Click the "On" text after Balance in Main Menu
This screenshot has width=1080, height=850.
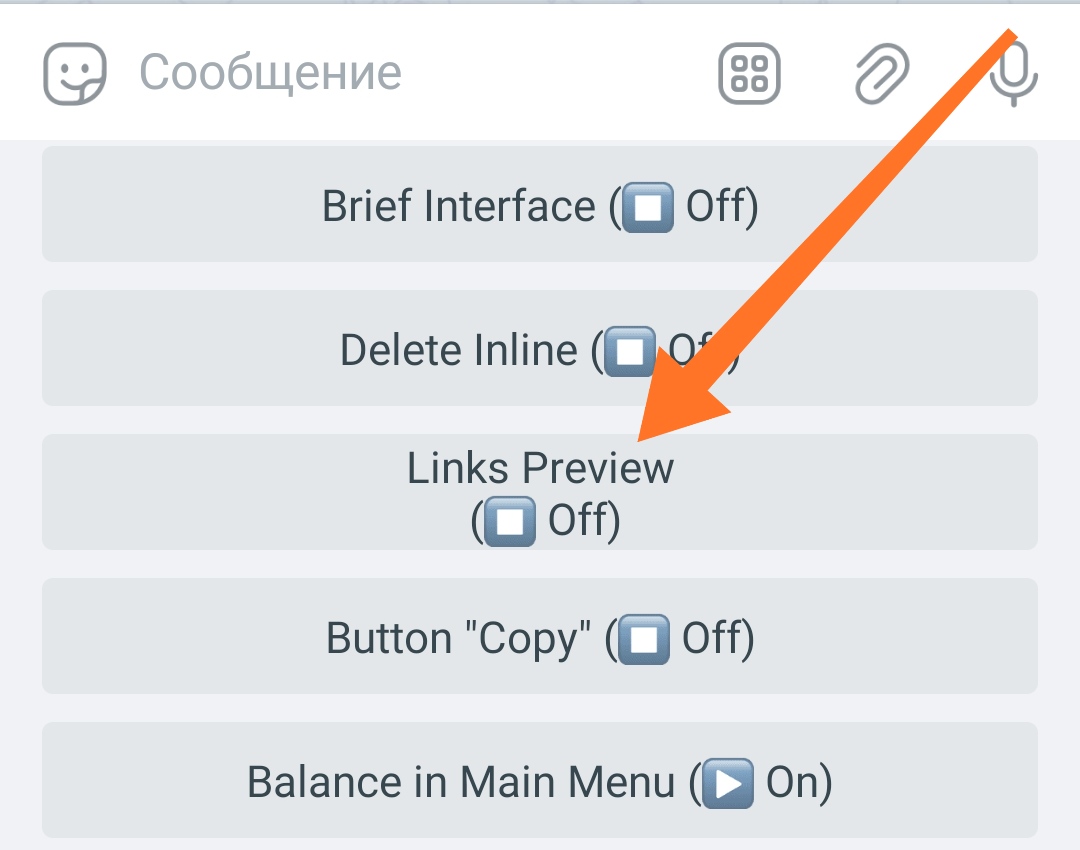coord(792,782)
